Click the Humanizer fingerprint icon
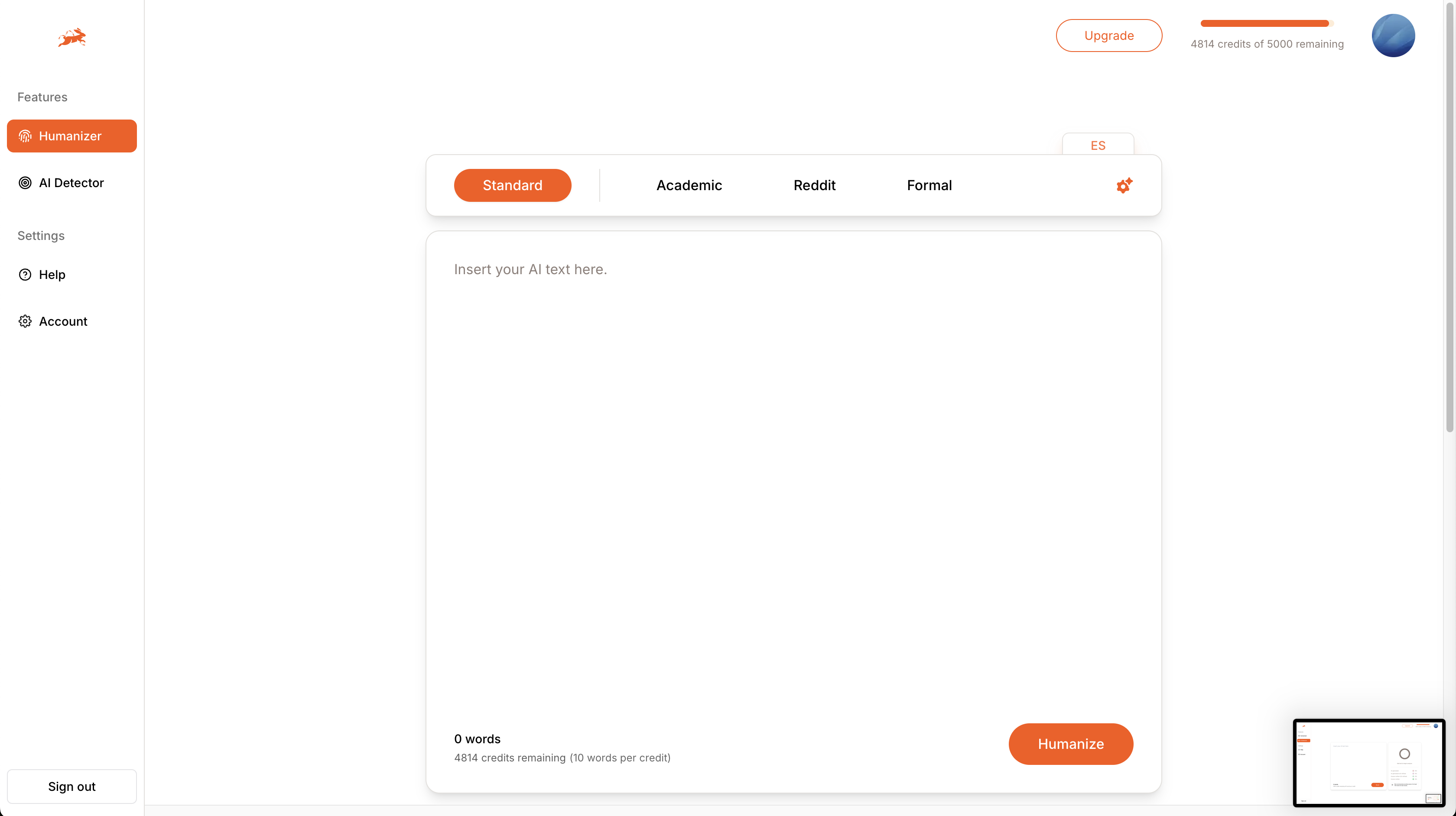The width and height of the screenshot is (1456, 816). [x=25, y=136]
